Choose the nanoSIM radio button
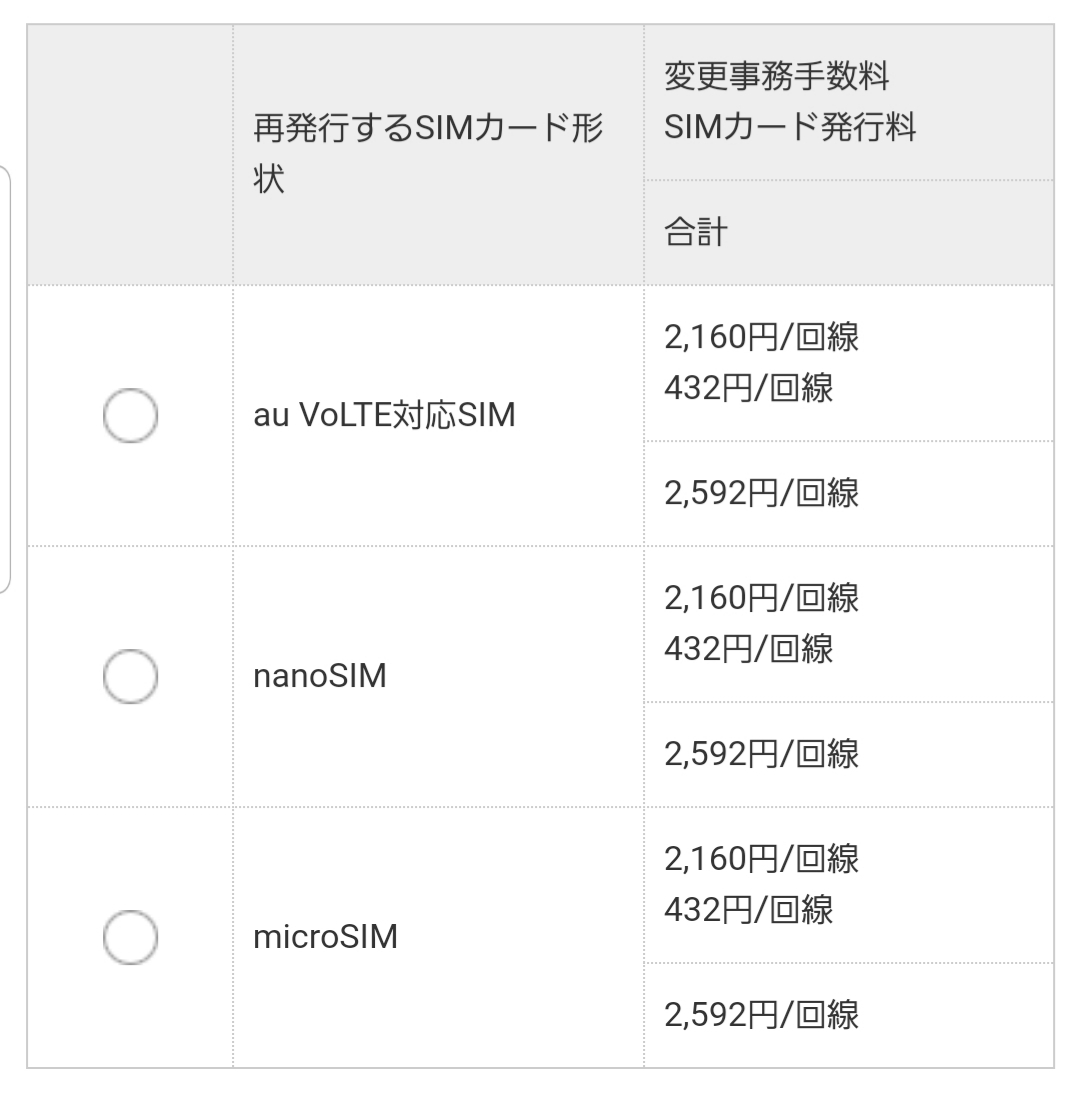This screenshot has width=1076, height=1109. [x=130, y=676]
